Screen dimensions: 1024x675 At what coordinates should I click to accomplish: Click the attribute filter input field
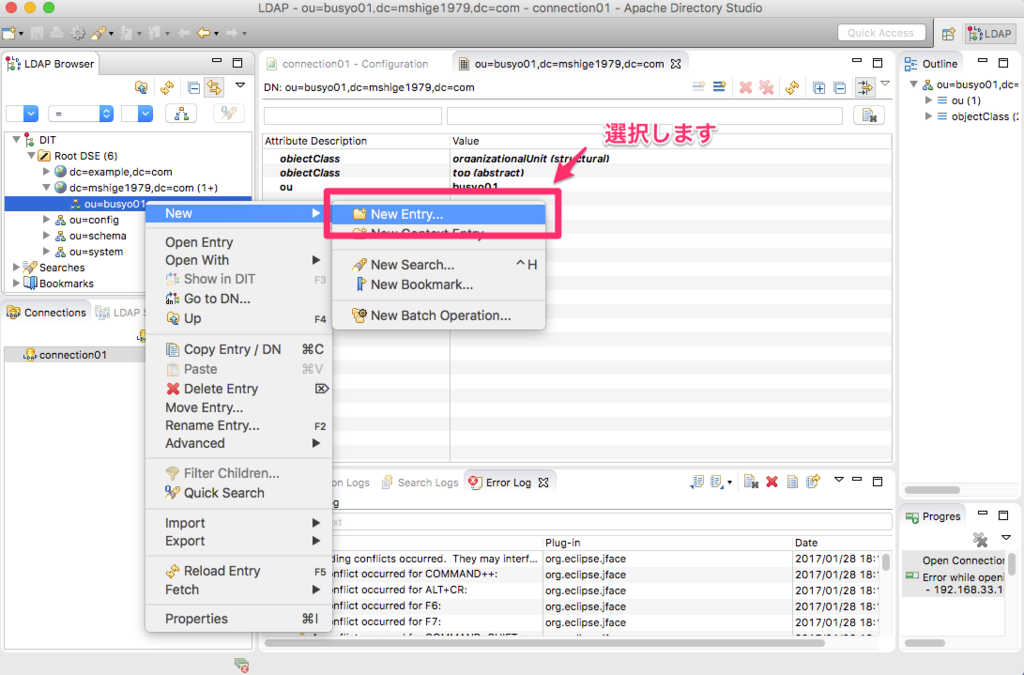coord(353,116)
